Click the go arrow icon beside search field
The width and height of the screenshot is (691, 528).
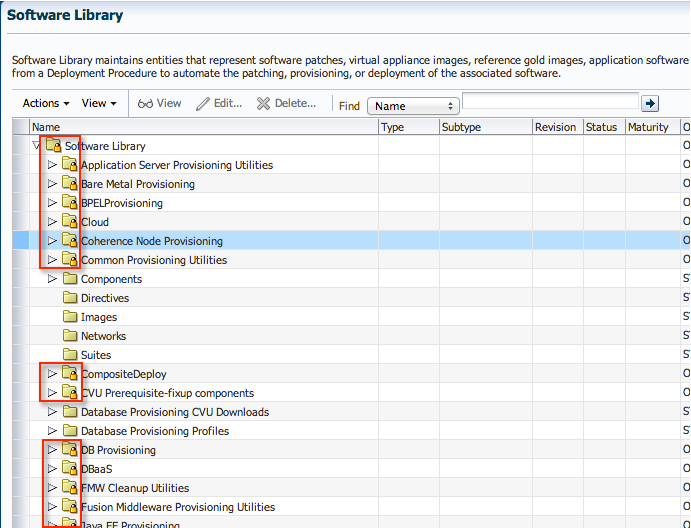tap(650, 104)
